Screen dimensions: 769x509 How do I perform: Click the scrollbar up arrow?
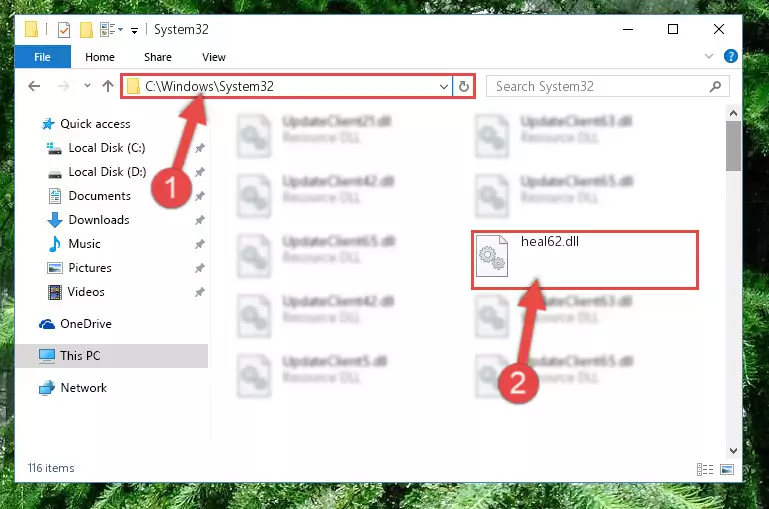coord(733,113)
